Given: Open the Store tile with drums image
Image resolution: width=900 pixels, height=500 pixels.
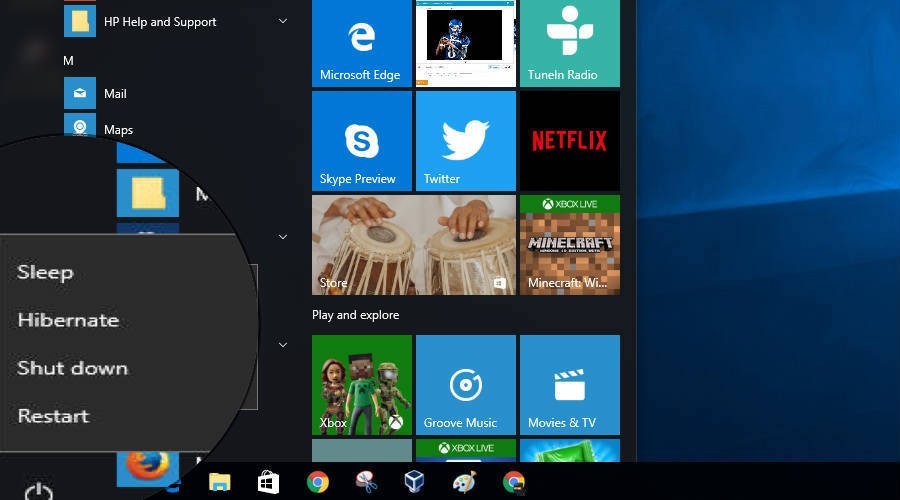Looking at the screenshot, I should coord(413,245).
